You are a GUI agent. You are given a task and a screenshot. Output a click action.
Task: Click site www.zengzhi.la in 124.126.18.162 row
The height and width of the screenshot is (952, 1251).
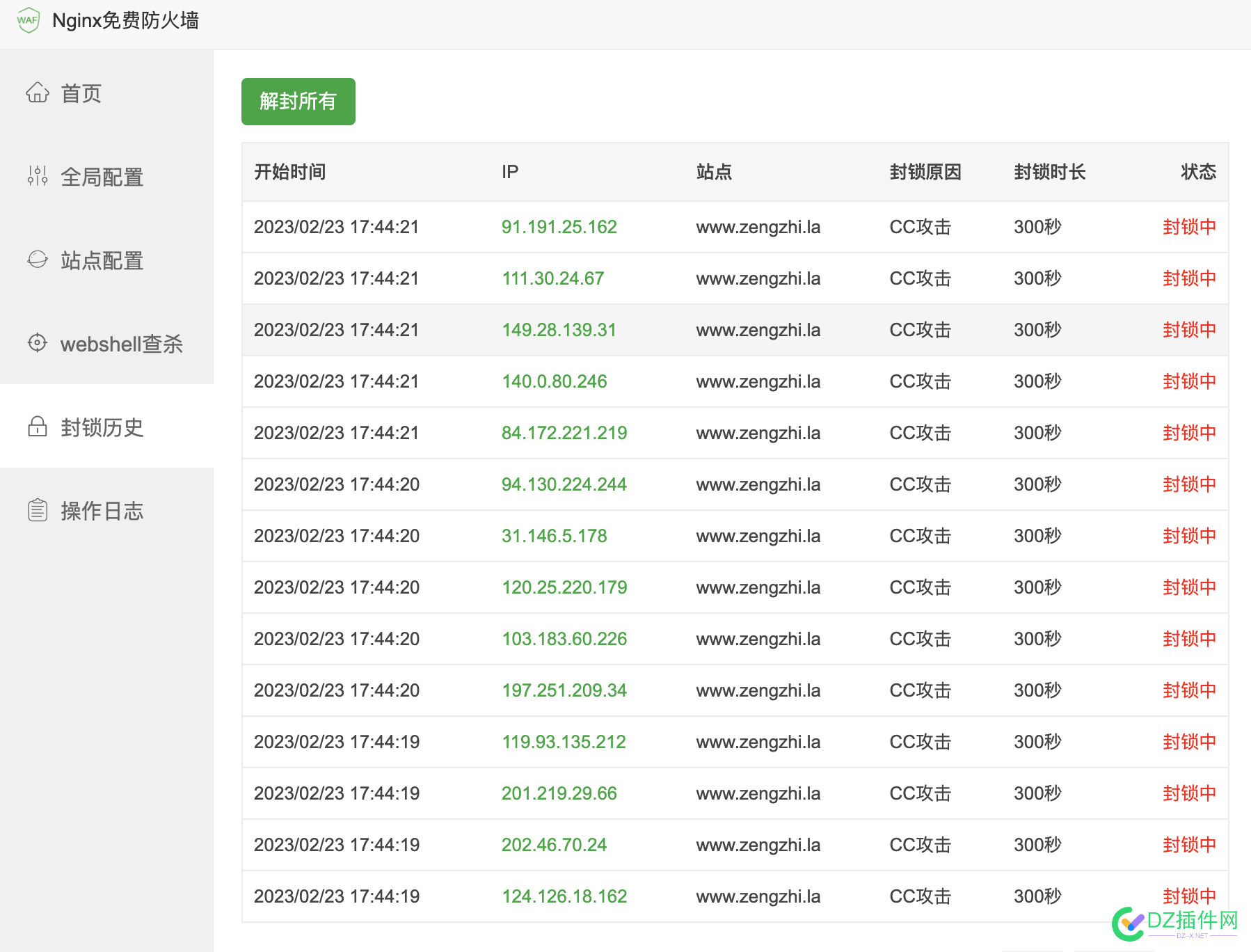[758, 896]
